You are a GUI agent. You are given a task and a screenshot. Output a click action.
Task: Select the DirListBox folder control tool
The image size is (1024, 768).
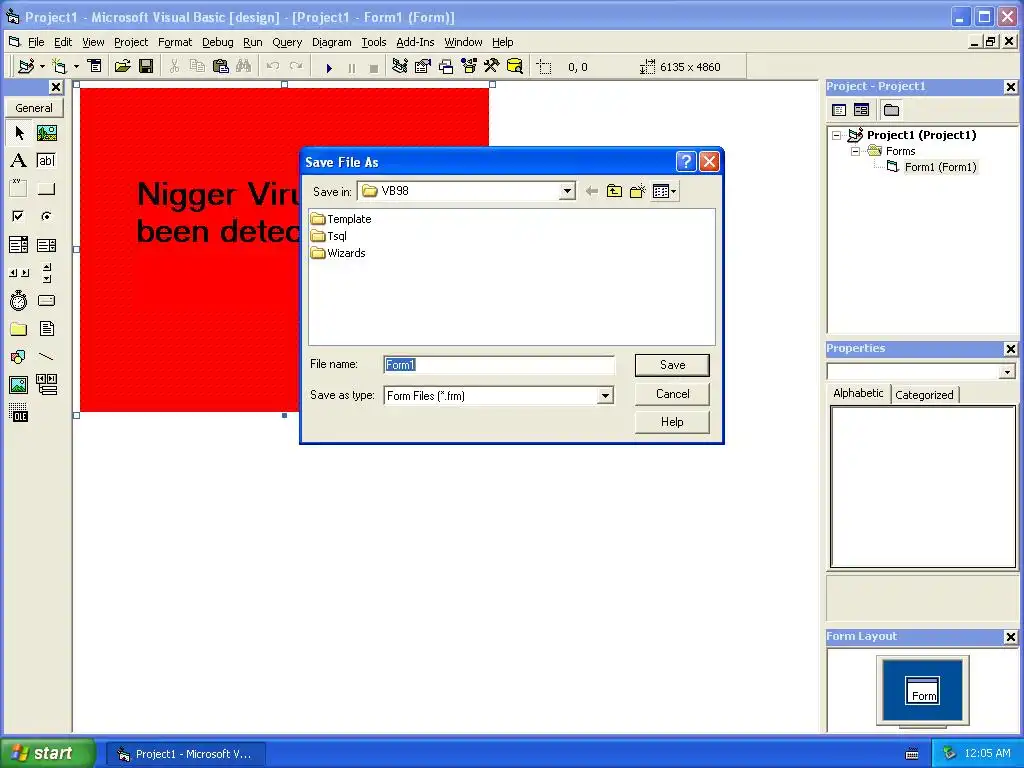[19, 329]
